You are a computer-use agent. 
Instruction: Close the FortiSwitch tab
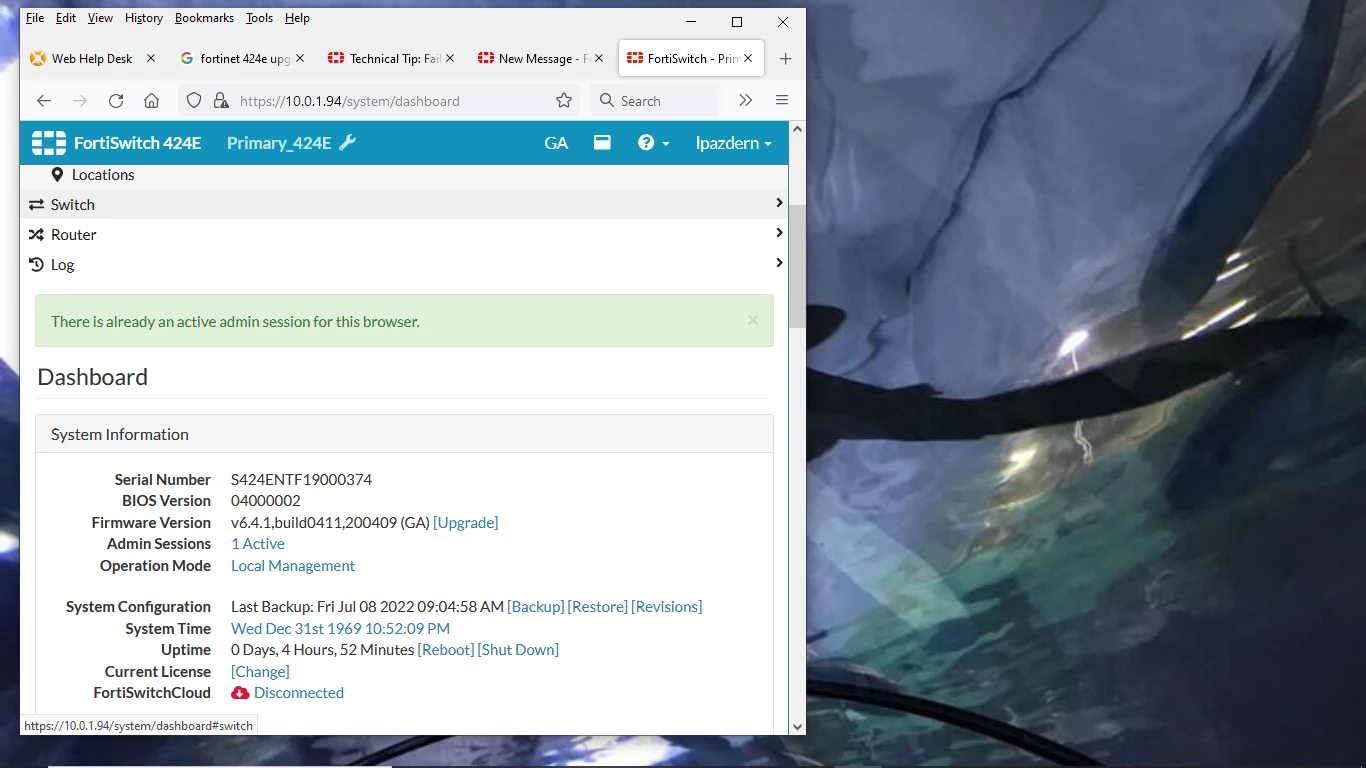[x=748, y=59]
